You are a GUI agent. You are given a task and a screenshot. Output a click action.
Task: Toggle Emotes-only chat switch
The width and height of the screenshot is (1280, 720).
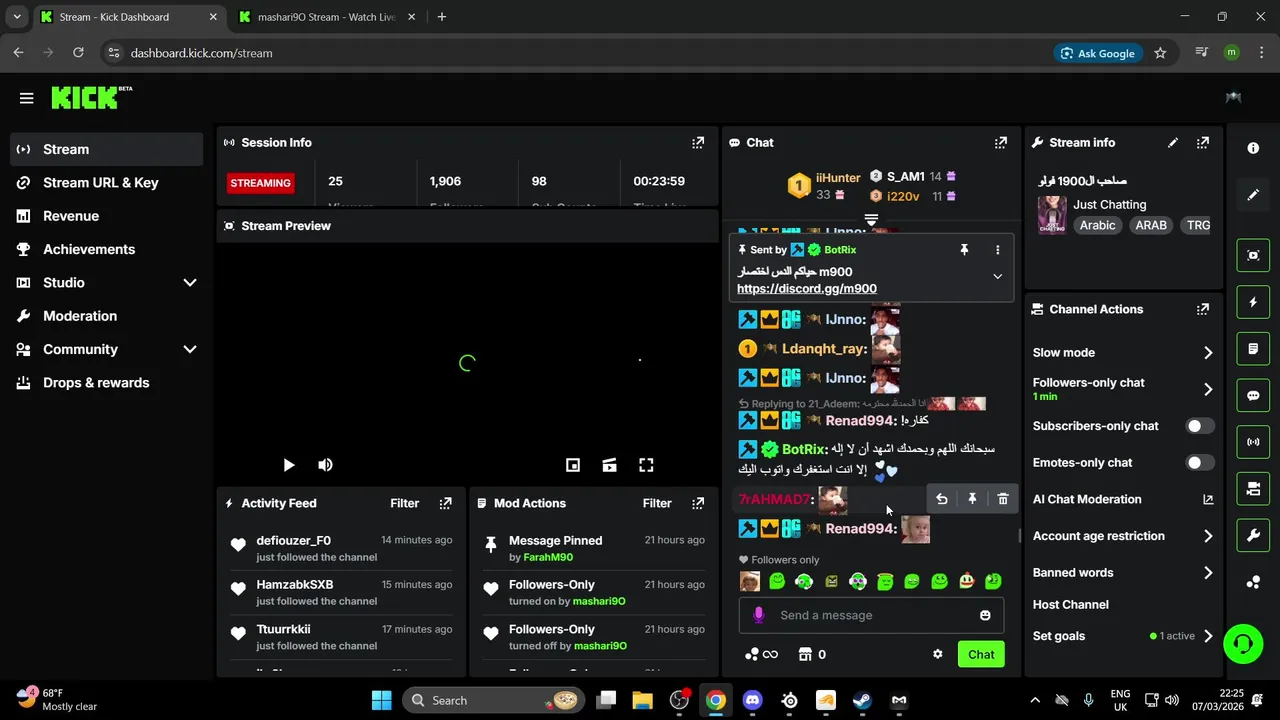tap(1199, 463)
